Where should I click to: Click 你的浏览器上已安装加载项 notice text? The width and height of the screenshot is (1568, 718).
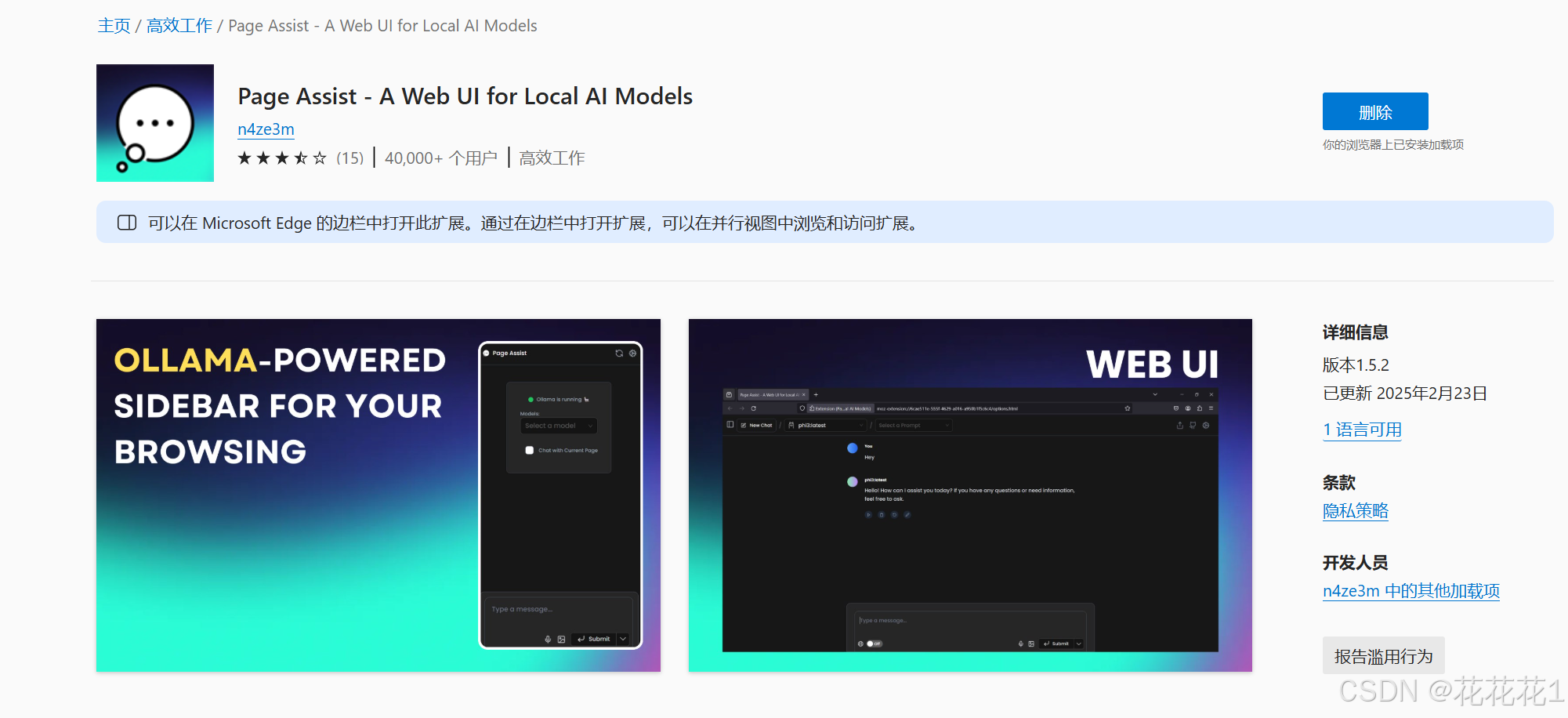click(x=1393, y=145)
